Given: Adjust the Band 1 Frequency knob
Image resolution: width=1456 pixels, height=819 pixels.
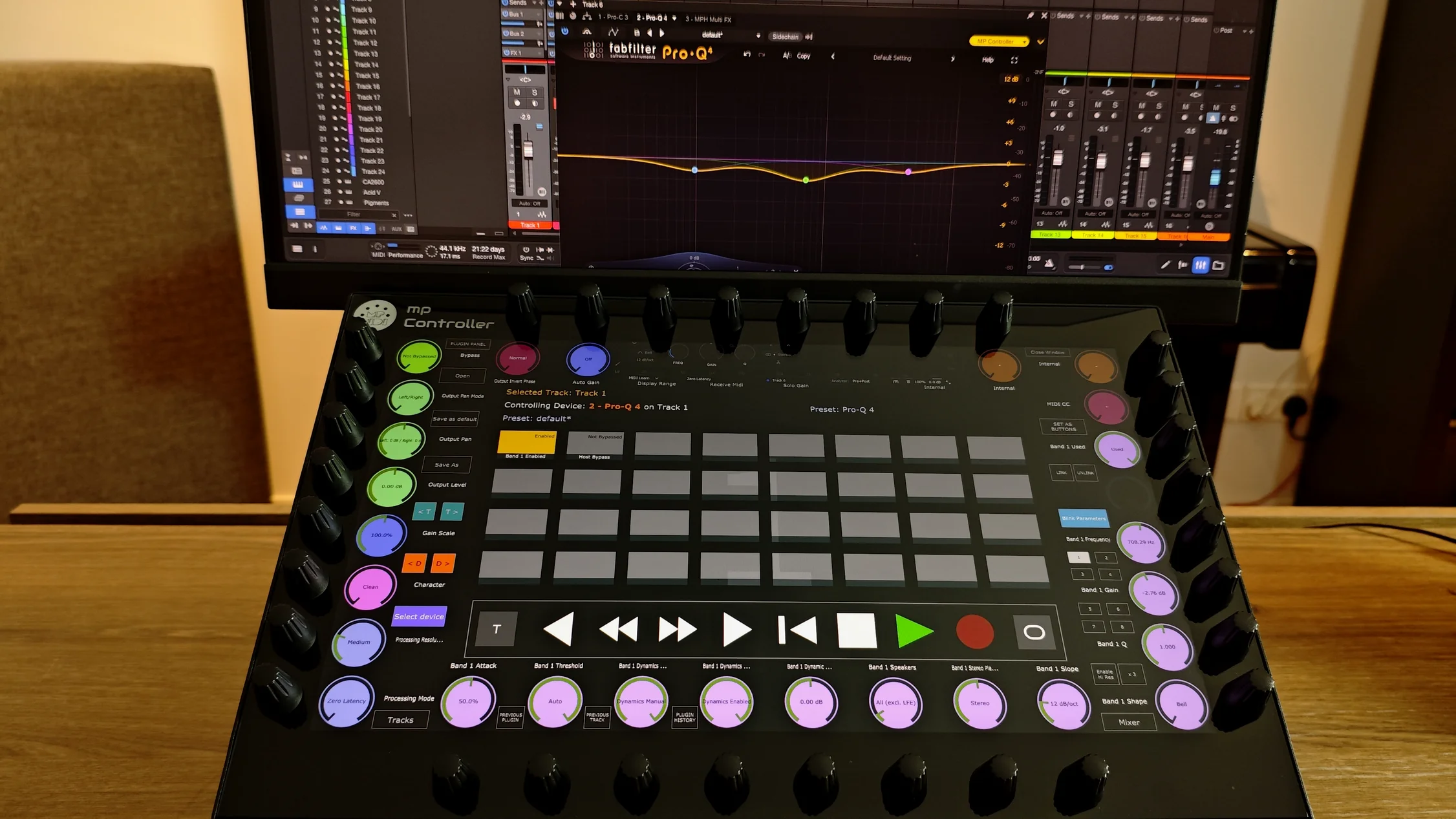Looking at the screenshot, I should coord(1141,542).
